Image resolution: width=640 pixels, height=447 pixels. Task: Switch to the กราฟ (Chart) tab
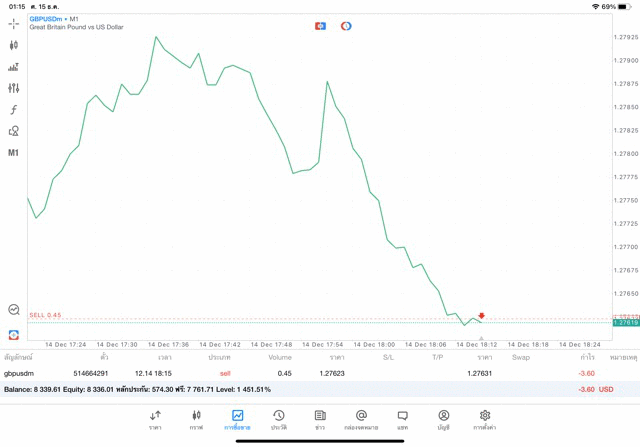(x=196, y=419)
